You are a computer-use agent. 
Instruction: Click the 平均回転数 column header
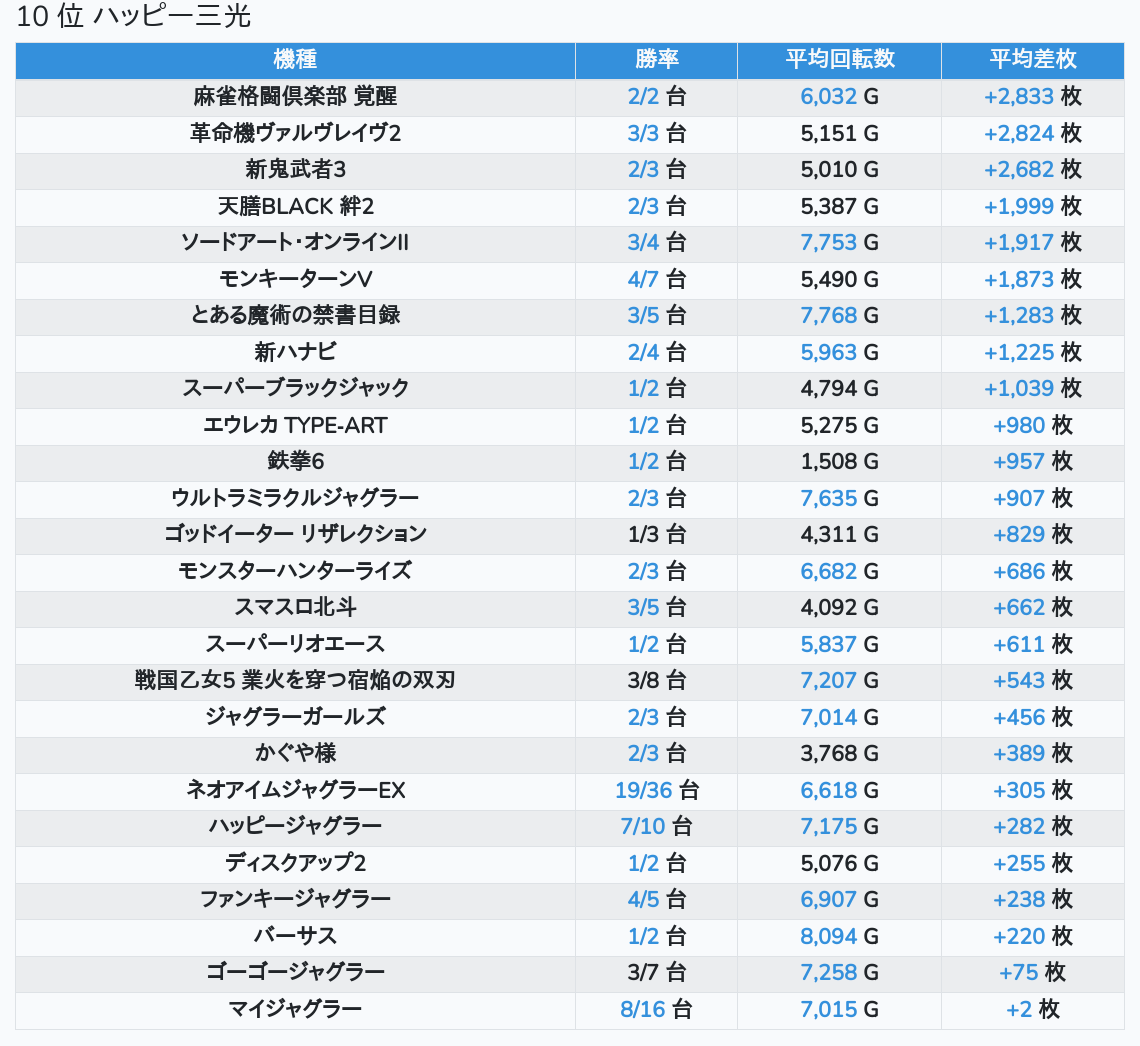[840, 60]
